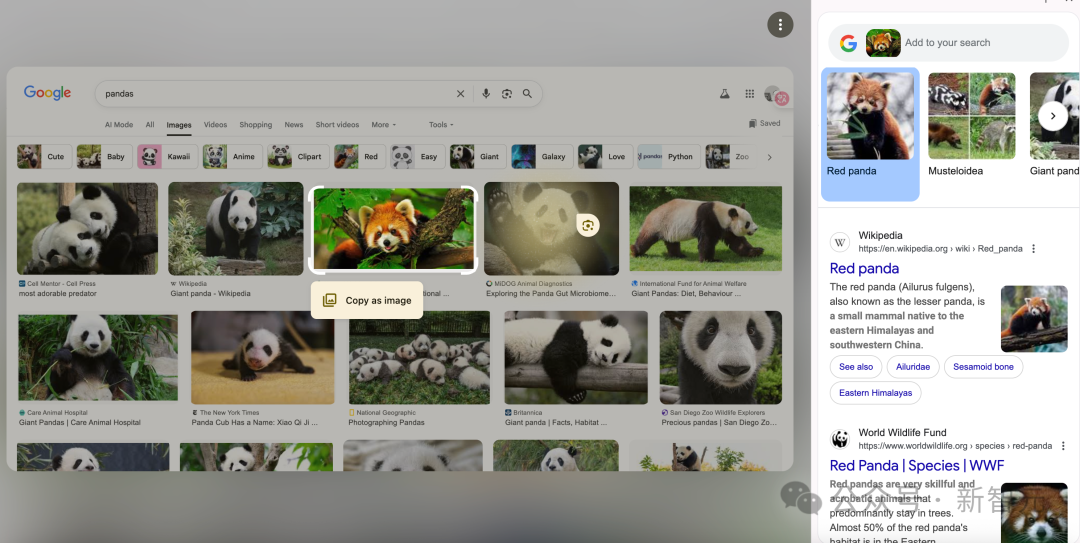1080x543 pixels.
Task: Open the News tab
Action: click(x=293, y=125)
